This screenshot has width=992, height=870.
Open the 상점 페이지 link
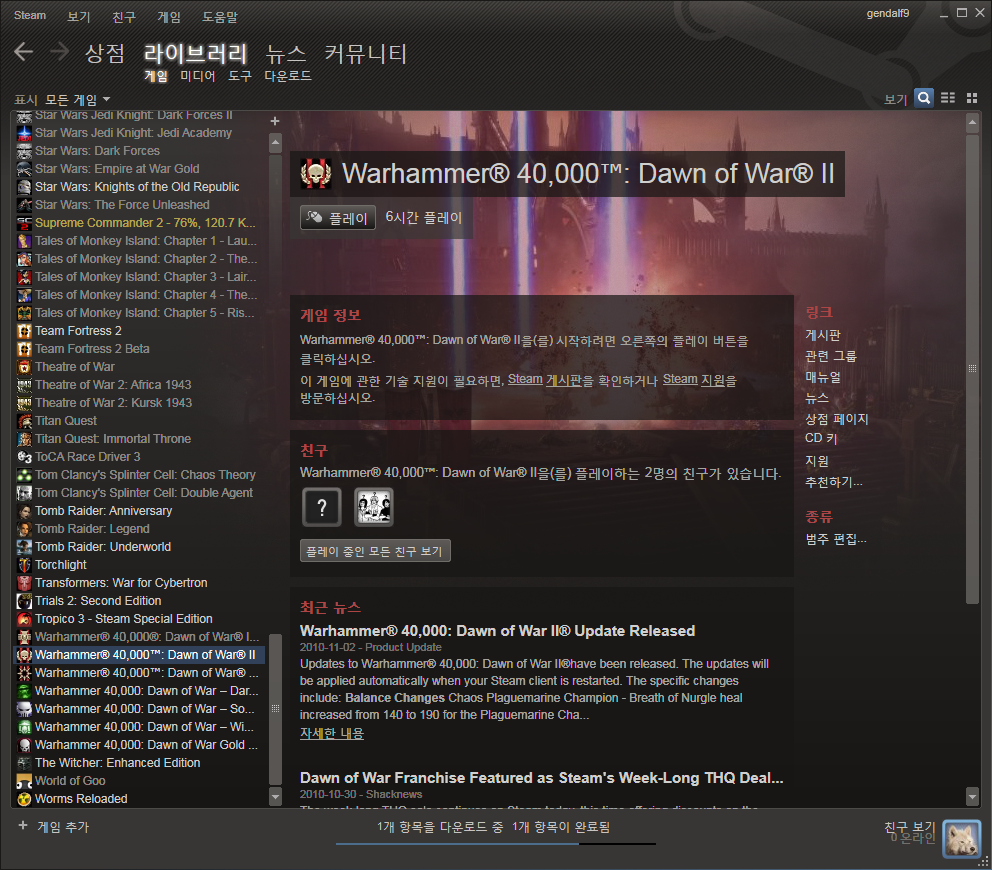[x=836, y=419]
